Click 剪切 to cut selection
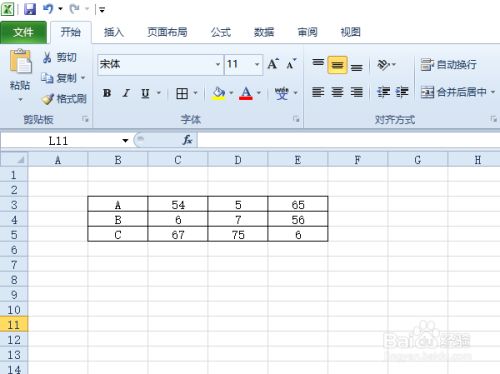The image size is (500, 374). [x=60, y=57]
